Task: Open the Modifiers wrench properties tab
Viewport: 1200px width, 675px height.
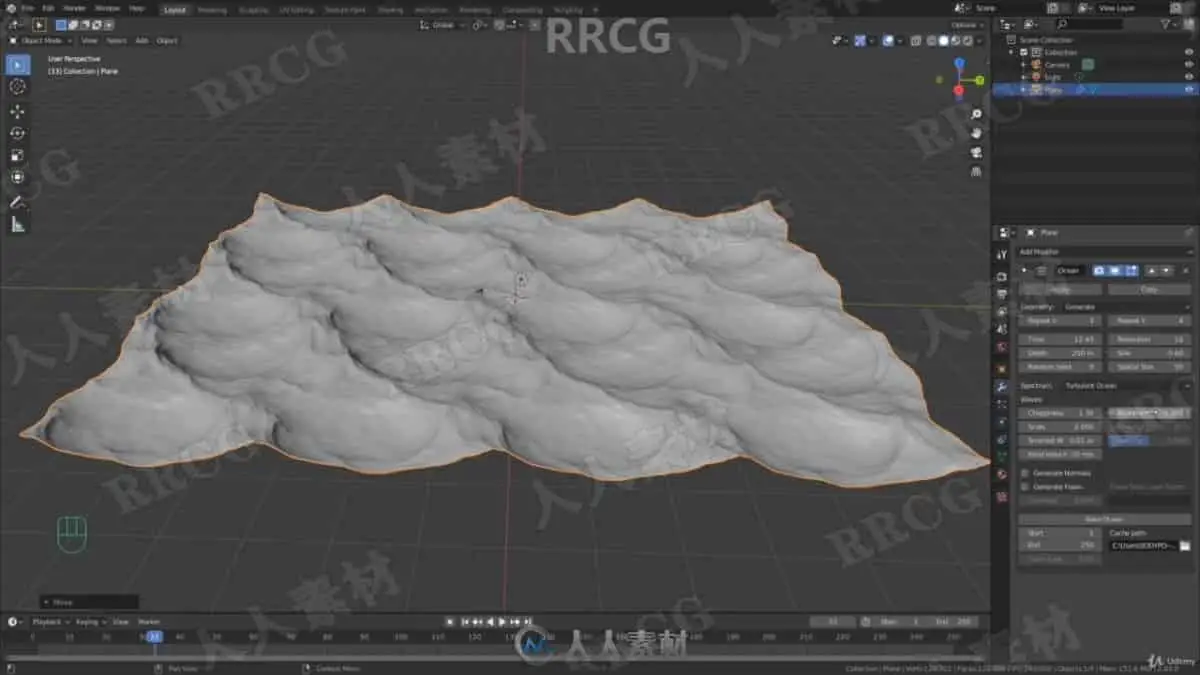Action: click(x=1001, y=386)
